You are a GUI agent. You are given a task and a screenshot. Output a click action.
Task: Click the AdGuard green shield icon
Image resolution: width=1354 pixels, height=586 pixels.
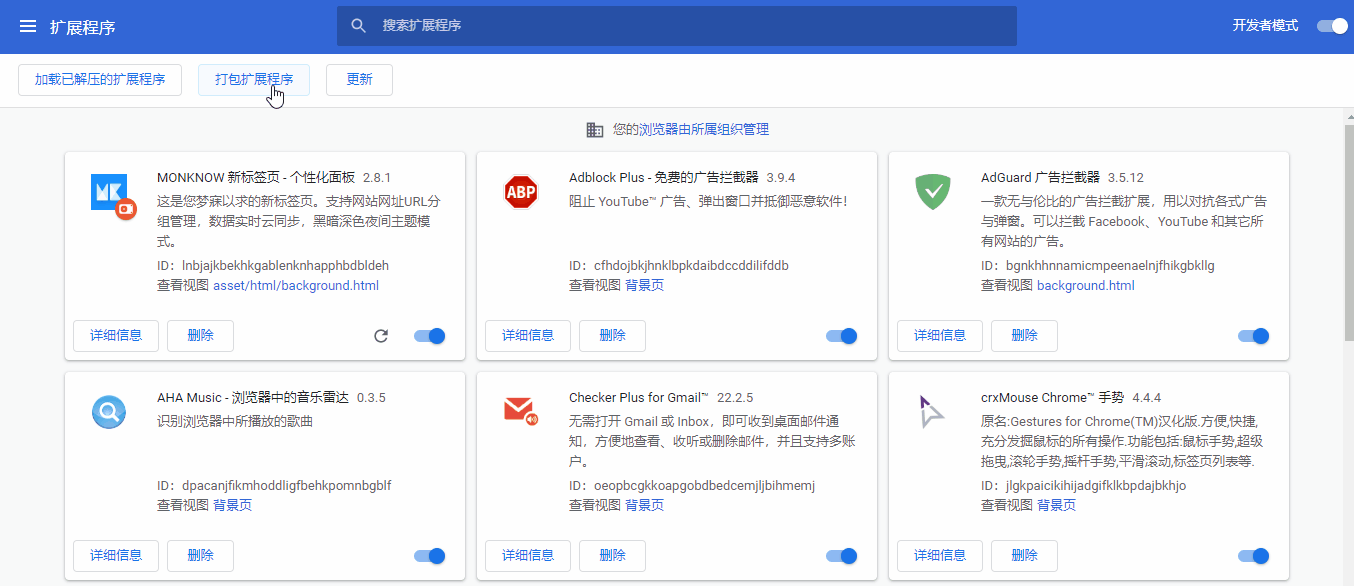pos(932,192)
